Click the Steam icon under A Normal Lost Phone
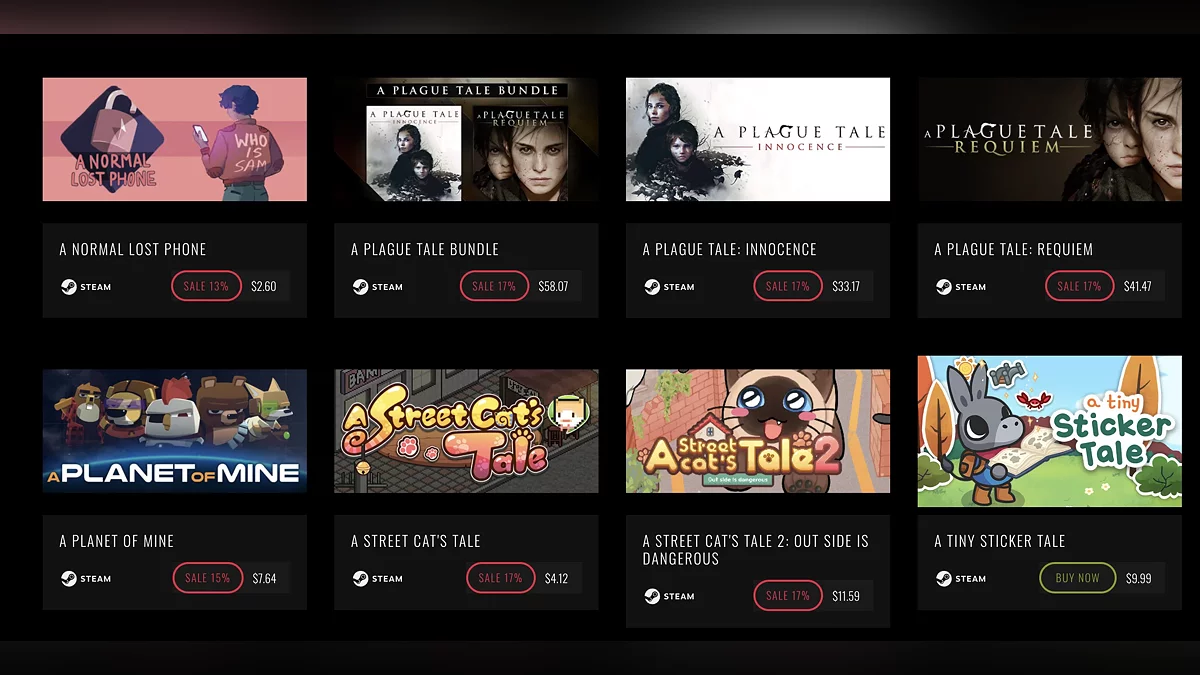 pos(68,287)
